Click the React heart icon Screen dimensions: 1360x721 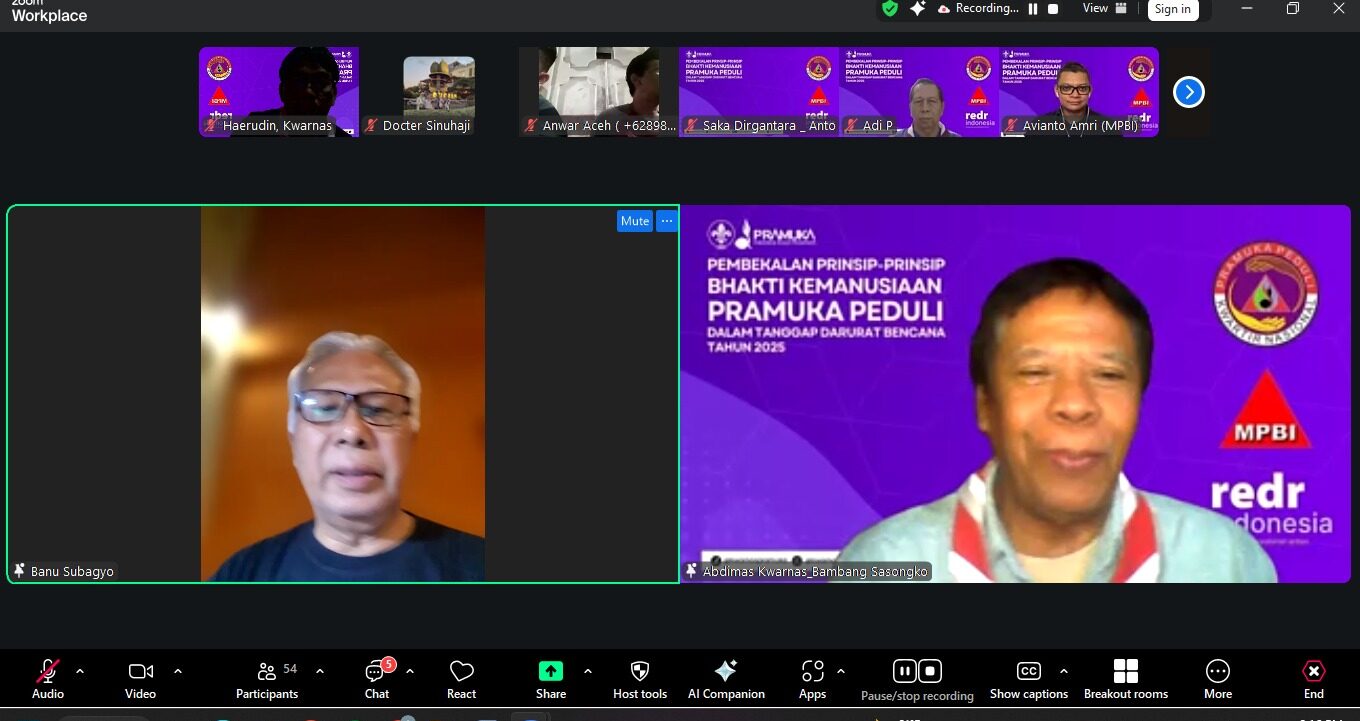pos(461,672)
